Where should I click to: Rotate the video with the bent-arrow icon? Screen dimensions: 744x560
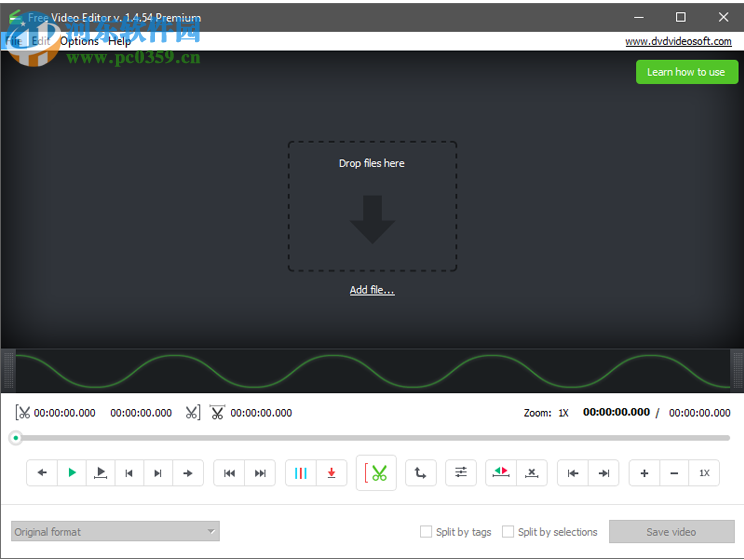click(420, 473)
